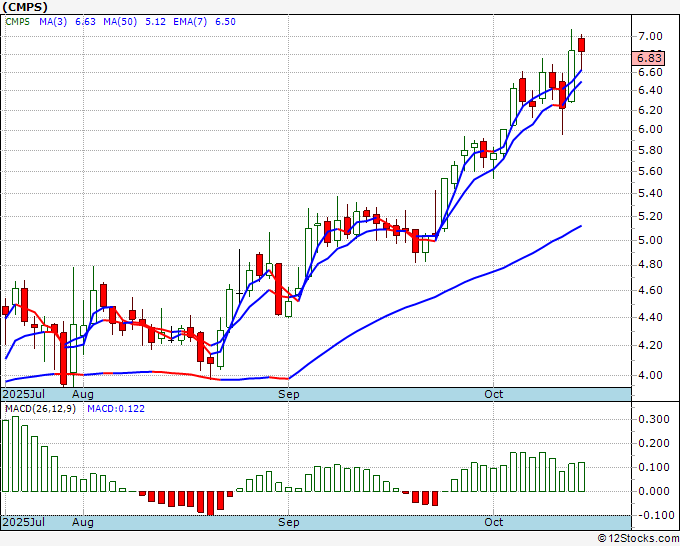Click the 4.80 price axis label
Image resolution: width=680 pixels, height=546 pixels.
pyautogui.click(x=650, y=265)
